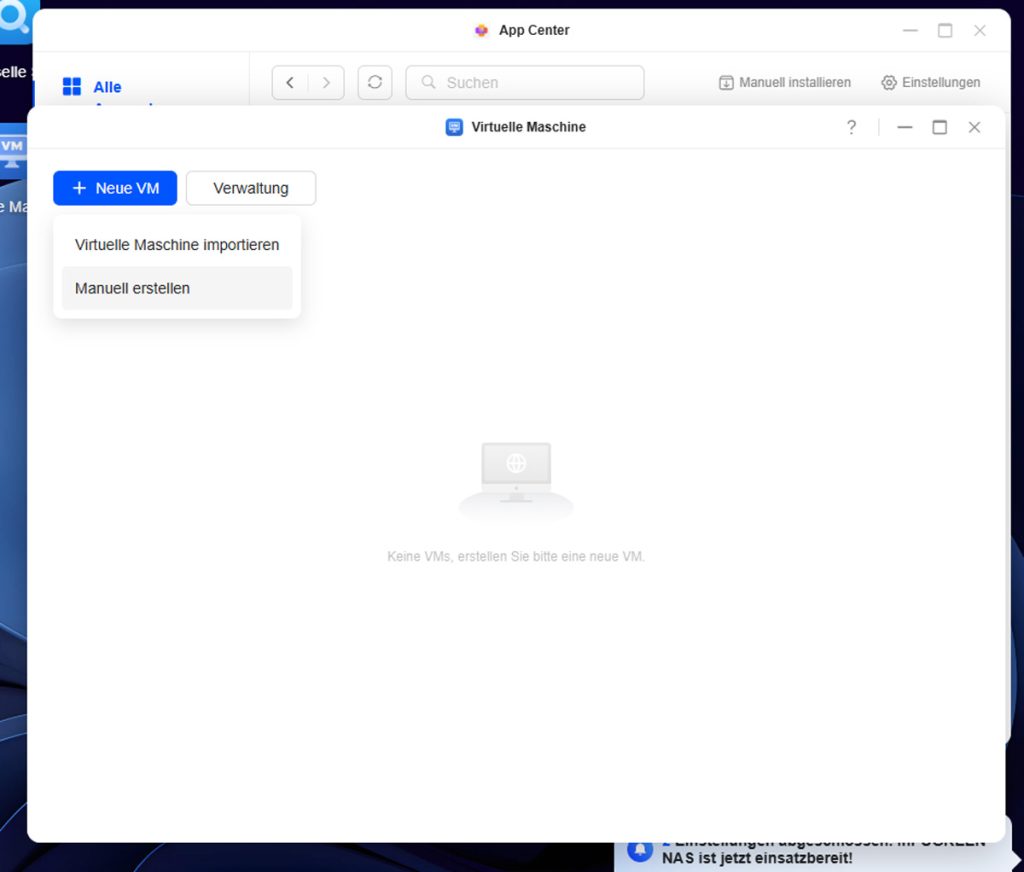Refresh the App Center list
This screenshot has height=872, width=1024.
[375, 83]
